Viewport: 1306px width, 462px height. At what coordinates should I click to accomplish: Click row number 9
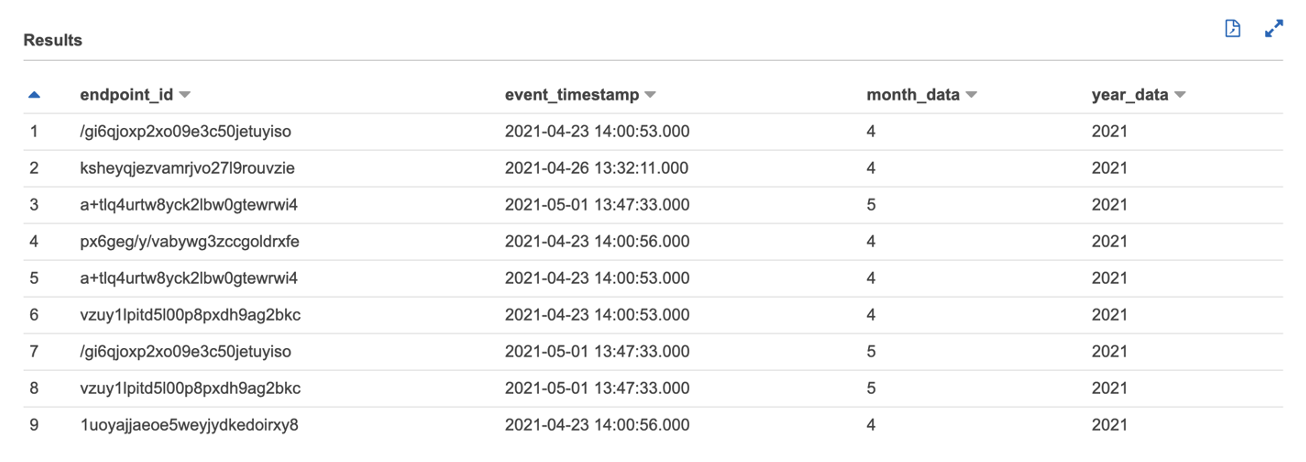click(x=34, y=425)
